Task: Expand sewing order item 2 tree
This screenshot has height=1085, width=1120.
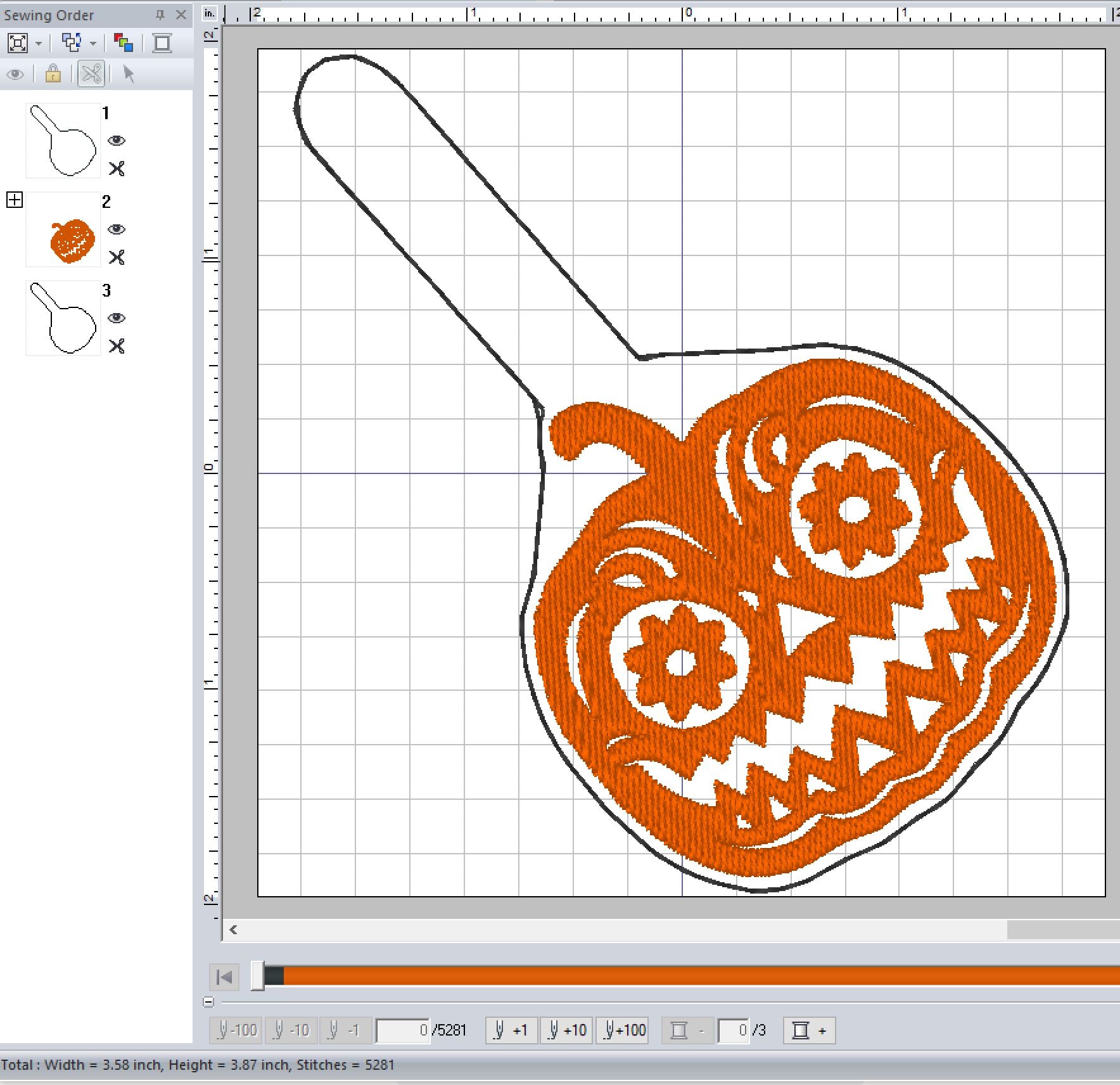Action: (x=15, y=200)
